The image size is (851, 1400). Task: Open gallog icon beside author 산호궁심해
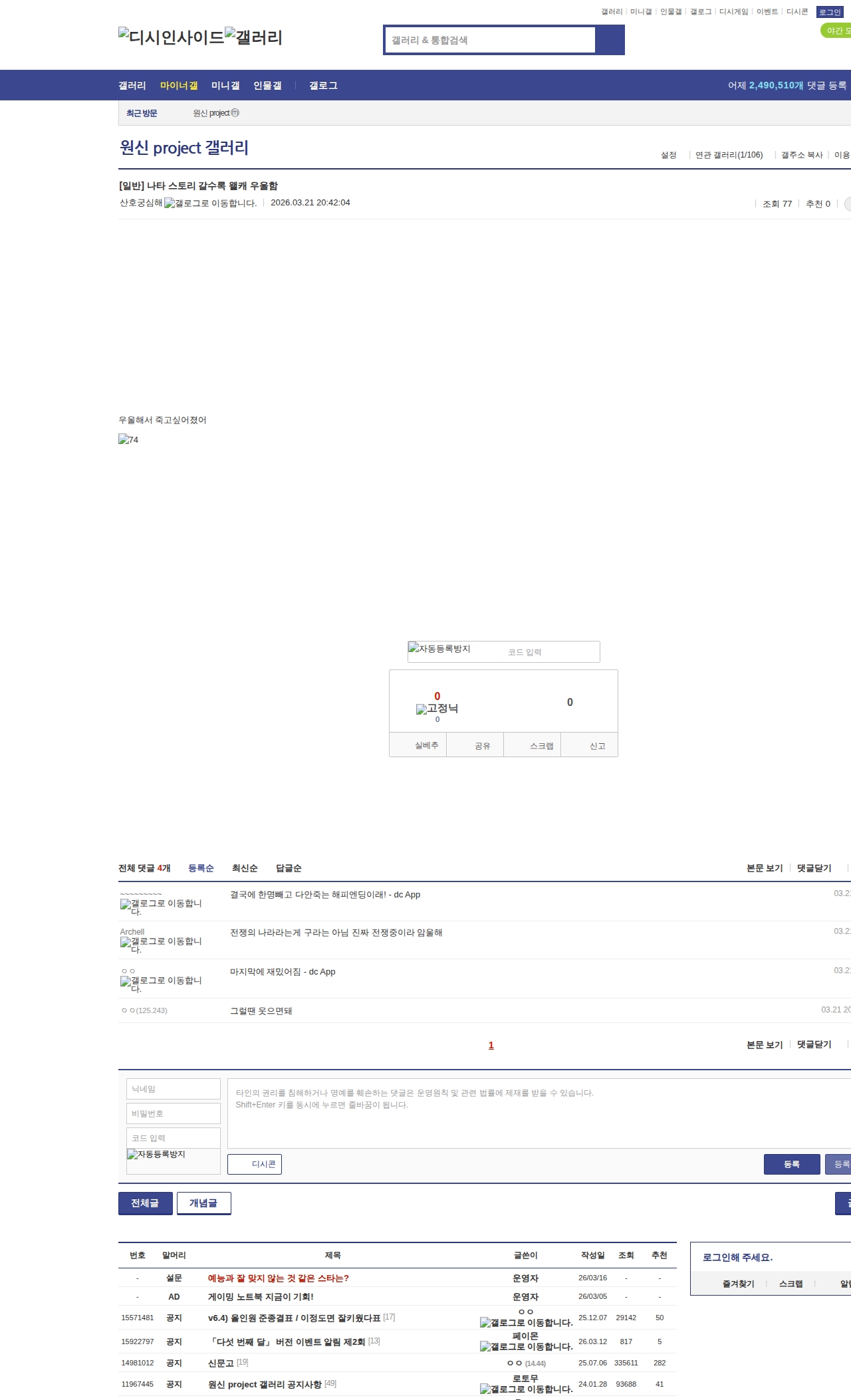(x=210, y=203)
